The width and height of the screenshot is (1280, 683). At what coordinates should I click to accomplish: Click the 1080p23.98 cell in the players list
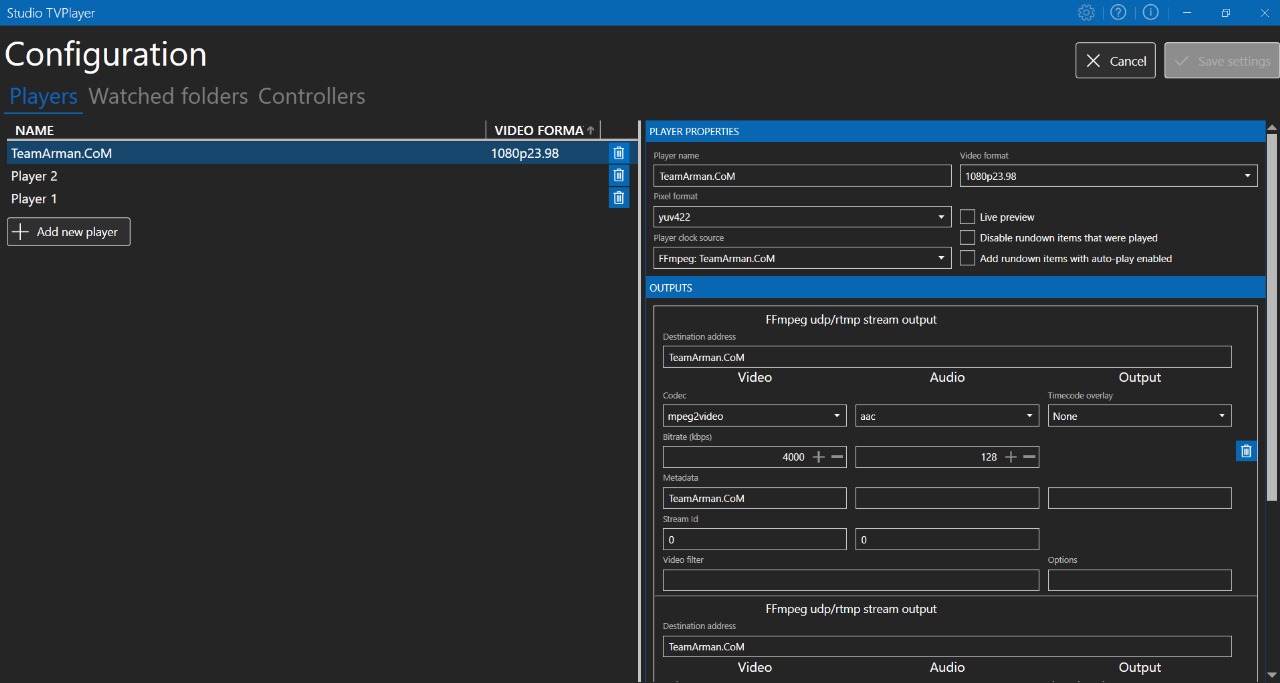point(525,153)
